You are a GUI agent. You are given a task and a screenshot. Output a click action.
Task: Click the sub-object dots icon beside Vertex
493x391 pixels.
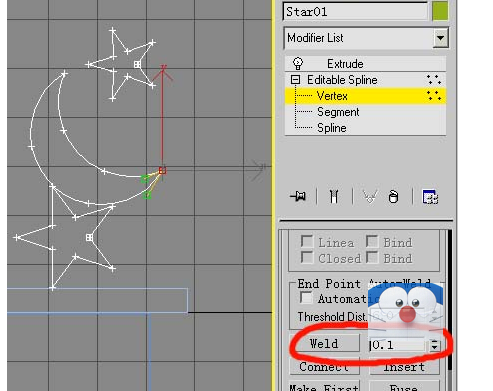point(434,96)
